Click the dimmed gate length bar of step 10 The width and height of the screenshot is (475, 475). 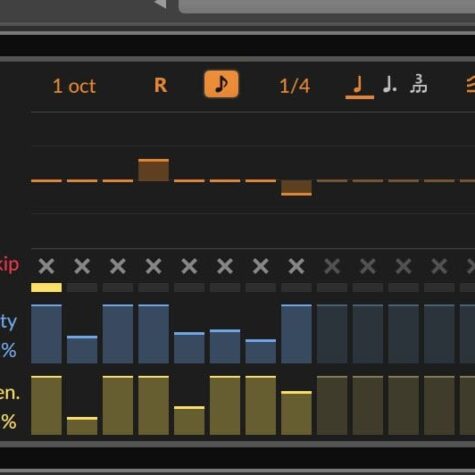368,405
